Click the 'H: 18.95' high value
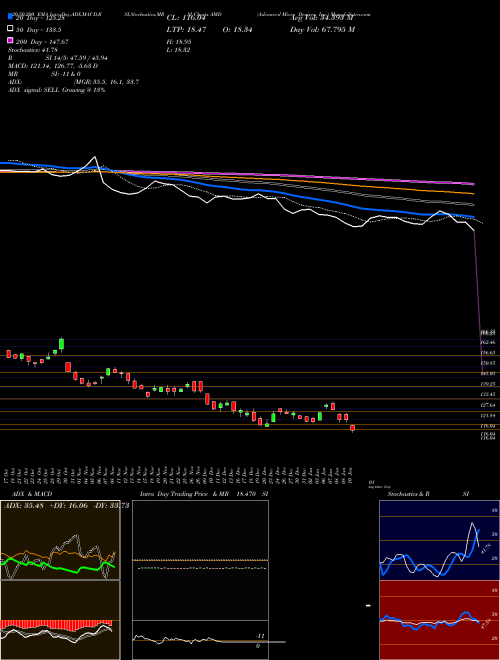 [178, 42]
